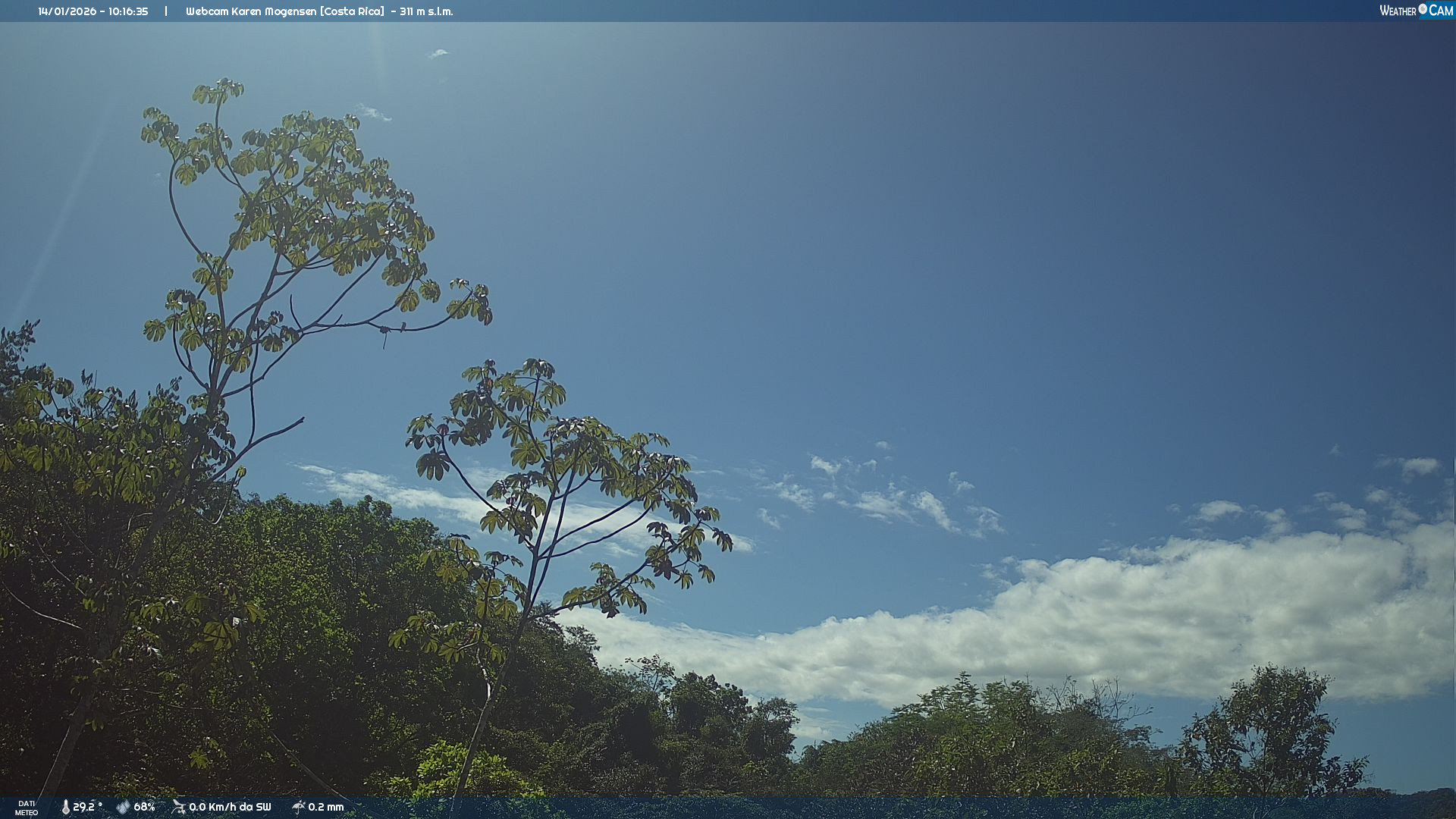Click the 0.0 Km/h da SW wind reading
Viewport: 1456px width, 819px height.
[x=230, y=807]
